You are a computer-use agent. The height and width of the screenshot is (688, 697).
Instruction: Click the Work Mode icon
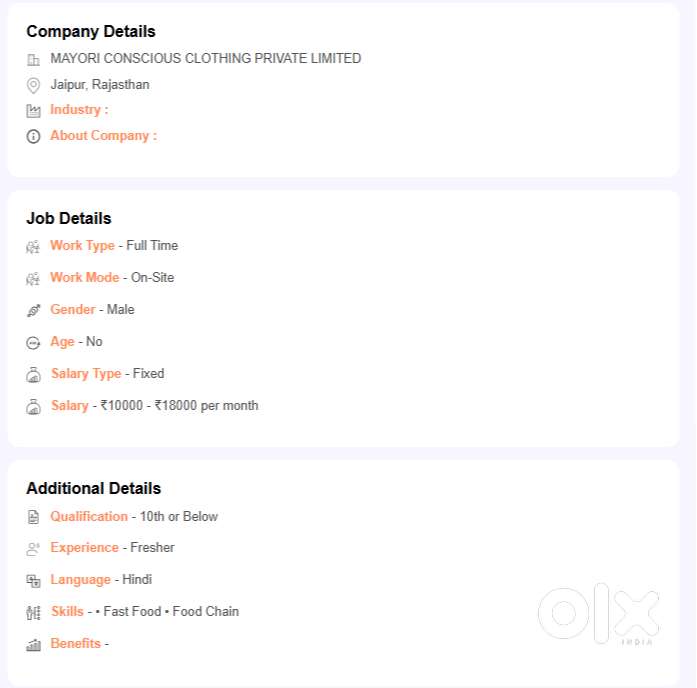click(33, 279)
